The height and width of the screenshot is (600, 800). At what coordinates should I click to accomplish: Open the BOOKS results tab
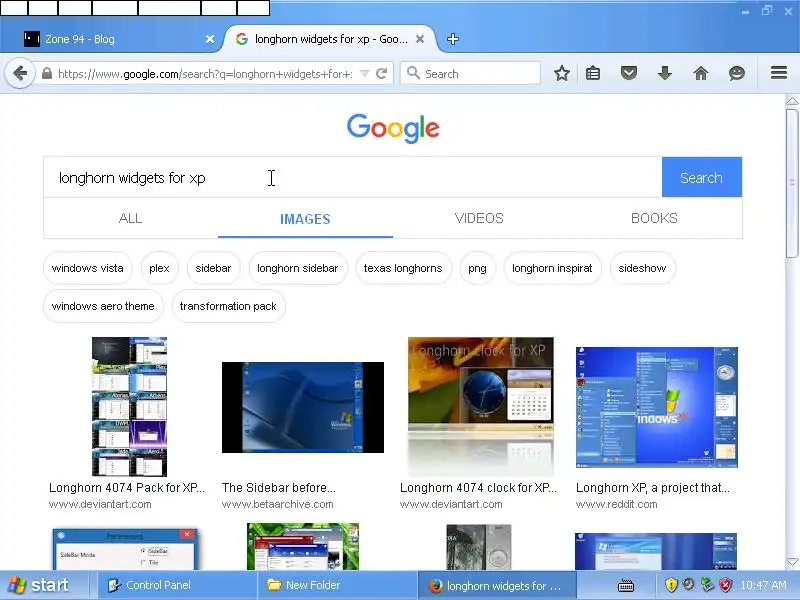pyautogui.click(x=654, y=218)
